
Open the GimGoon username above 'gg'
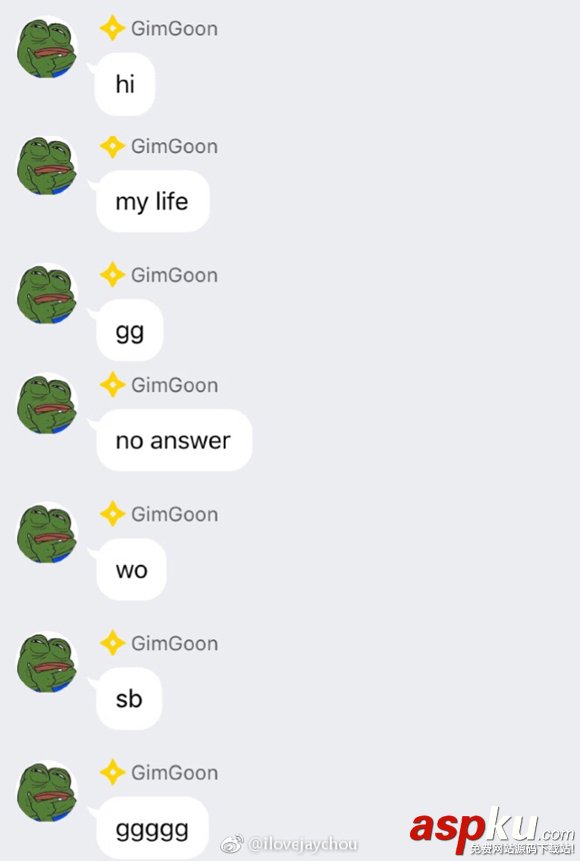175,275
